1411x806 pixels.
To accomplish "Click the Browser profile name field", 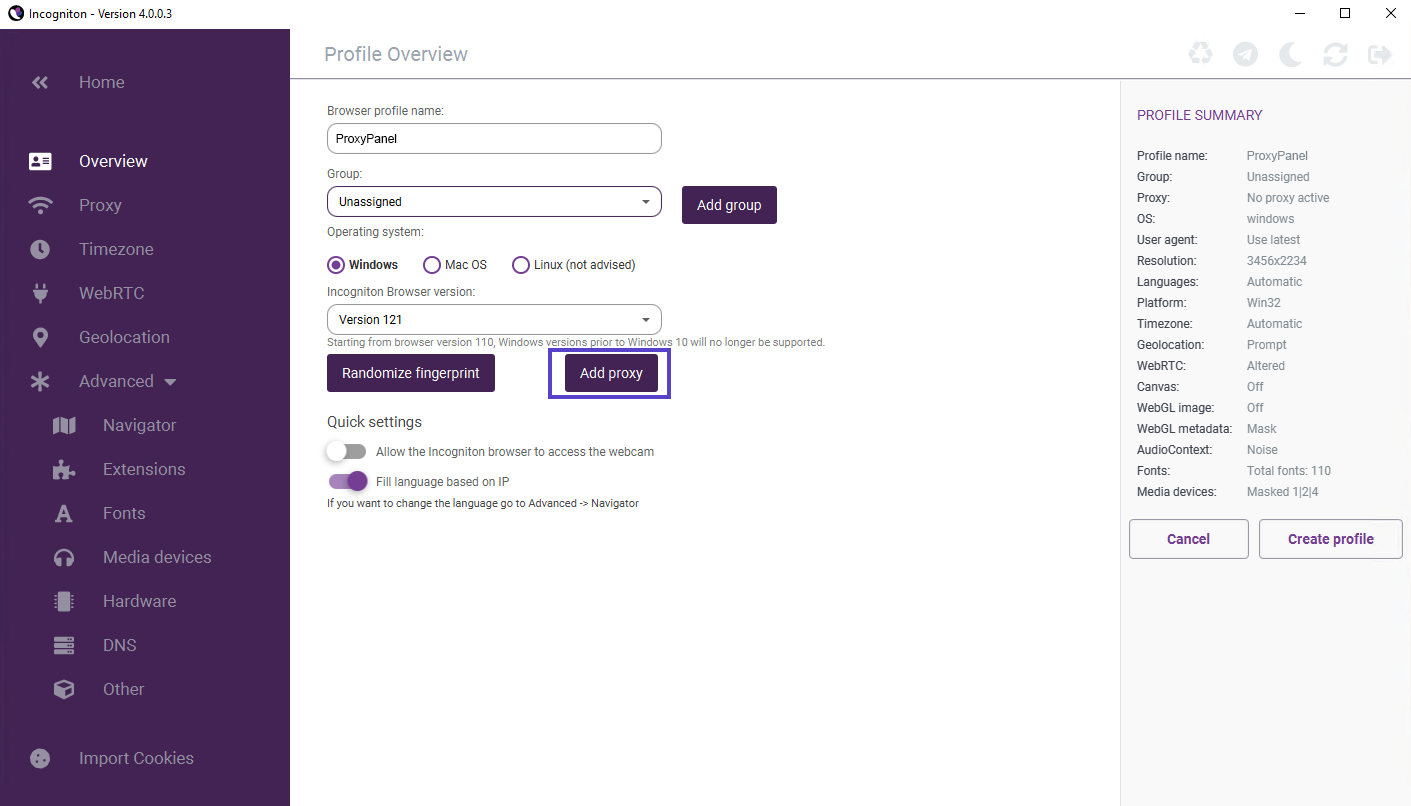I will point(494,139).
